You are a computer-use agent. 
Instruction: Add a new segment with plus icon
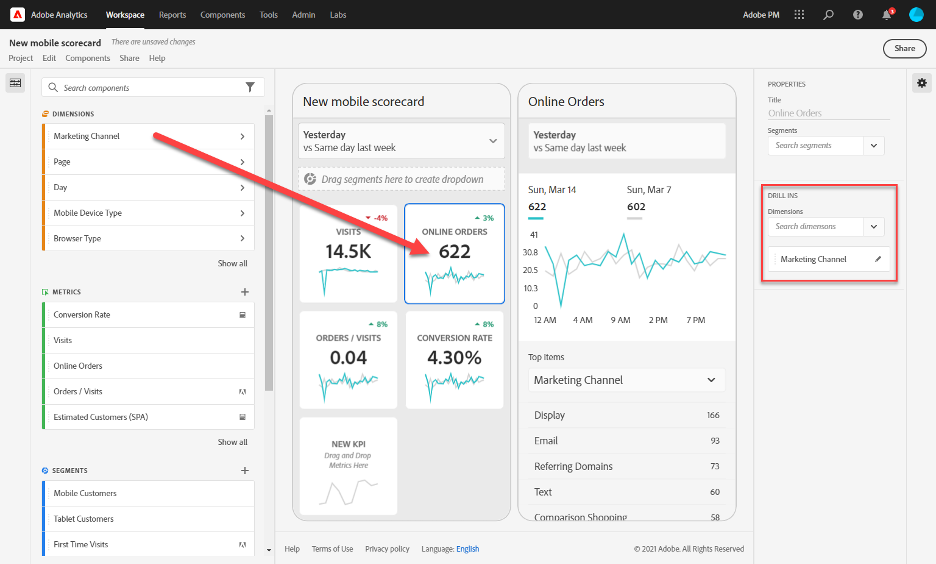(245, 470)
